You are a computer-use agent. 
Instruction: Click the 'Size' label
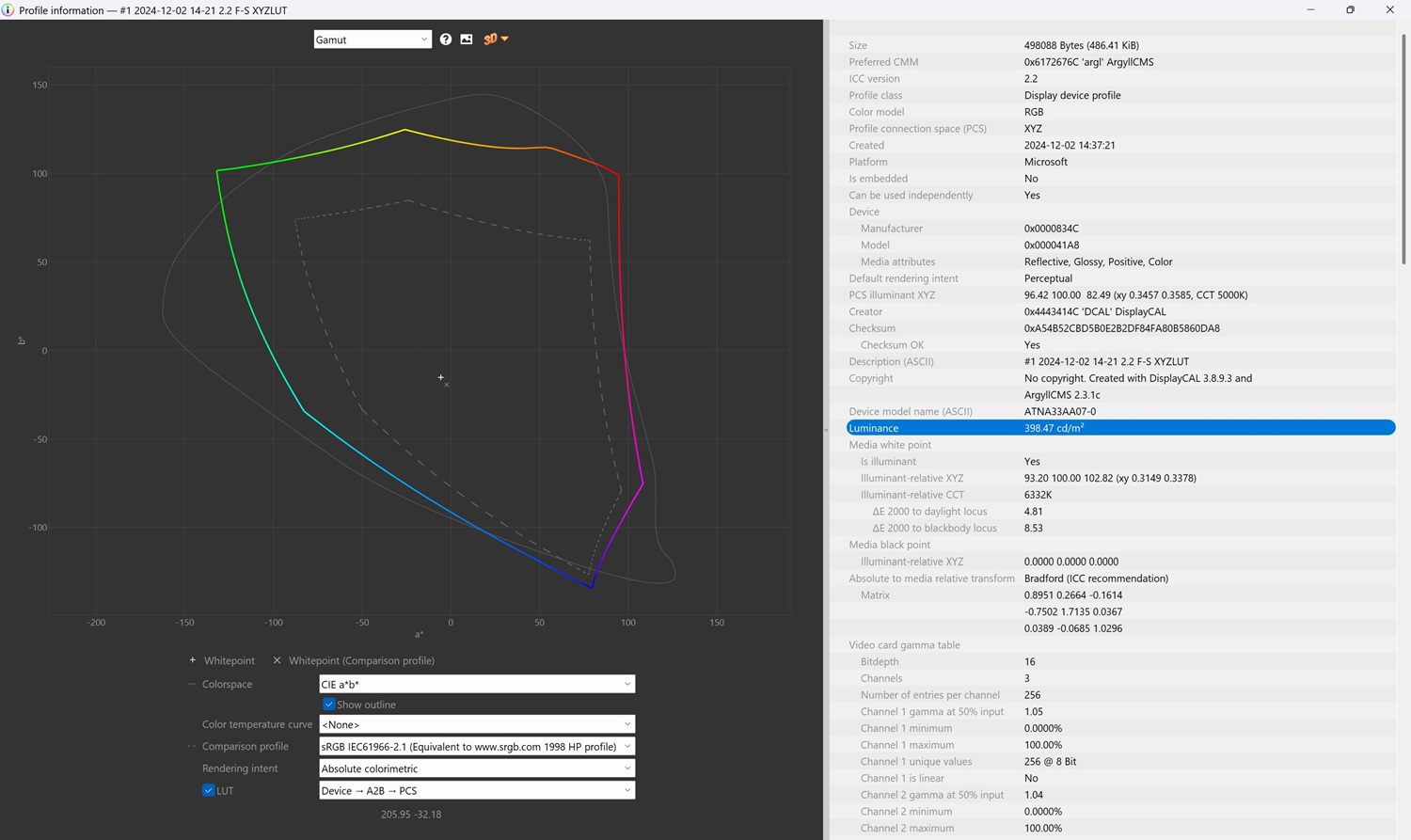(858, 45)
